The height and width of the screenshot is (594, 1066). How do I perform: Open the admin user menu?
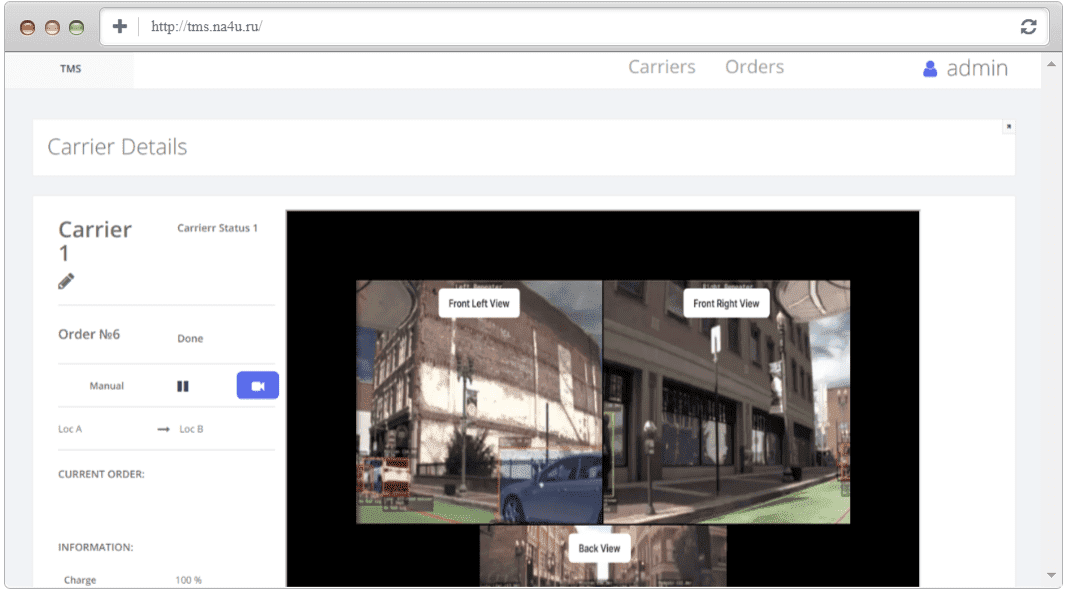click(x=965, y=68)
